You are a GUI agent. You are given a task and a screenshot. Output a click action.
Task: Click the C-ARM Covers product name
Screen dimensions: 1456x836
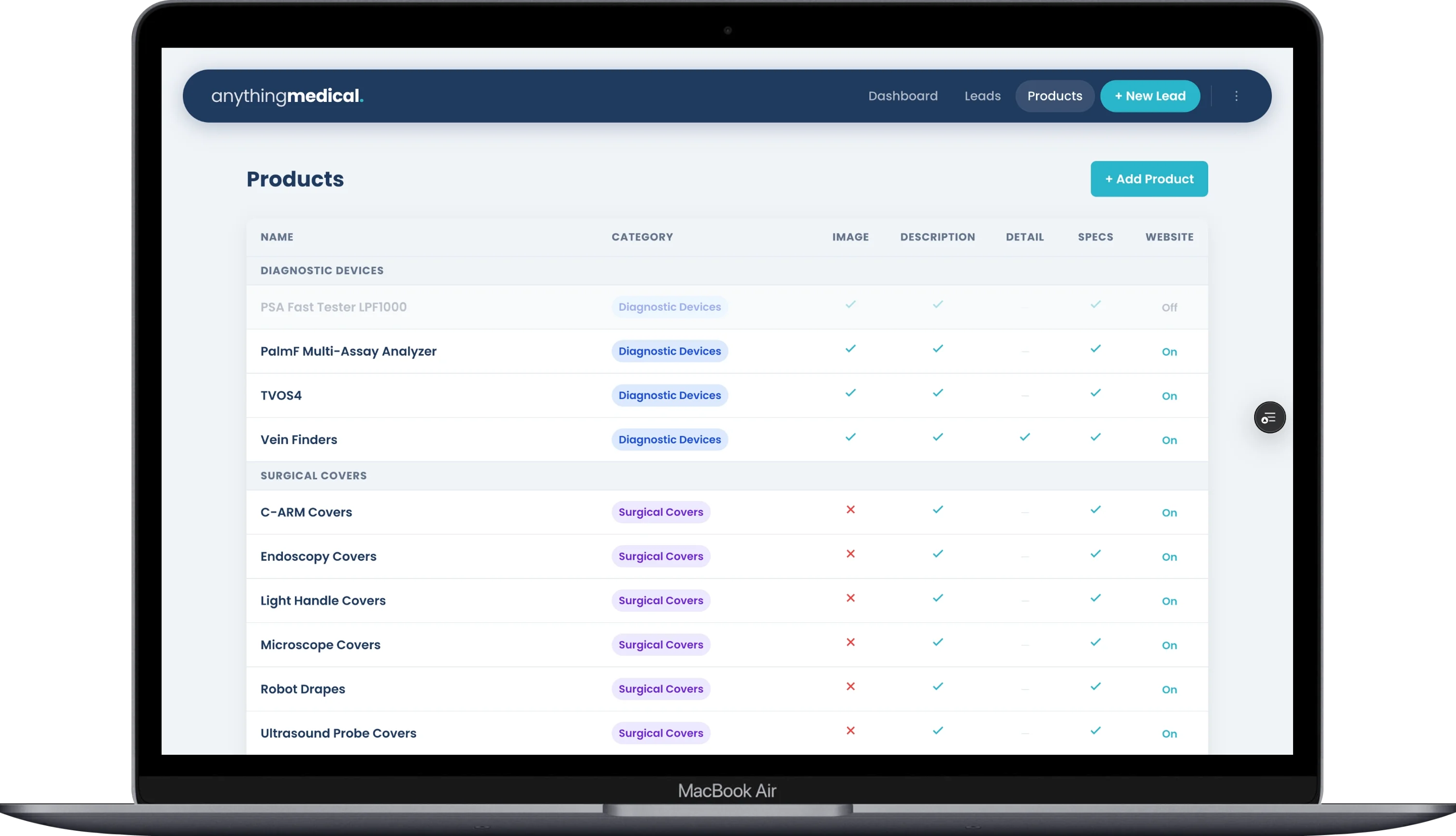(306, 512)
